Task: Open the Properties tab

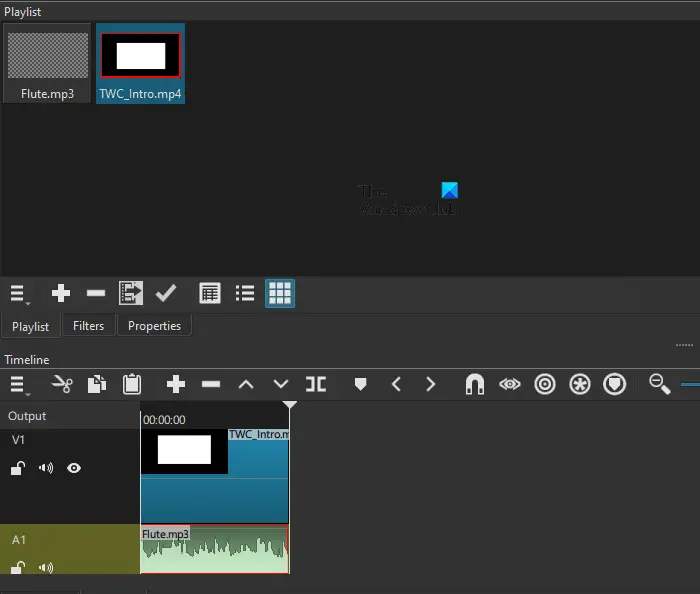Action: 154,326
